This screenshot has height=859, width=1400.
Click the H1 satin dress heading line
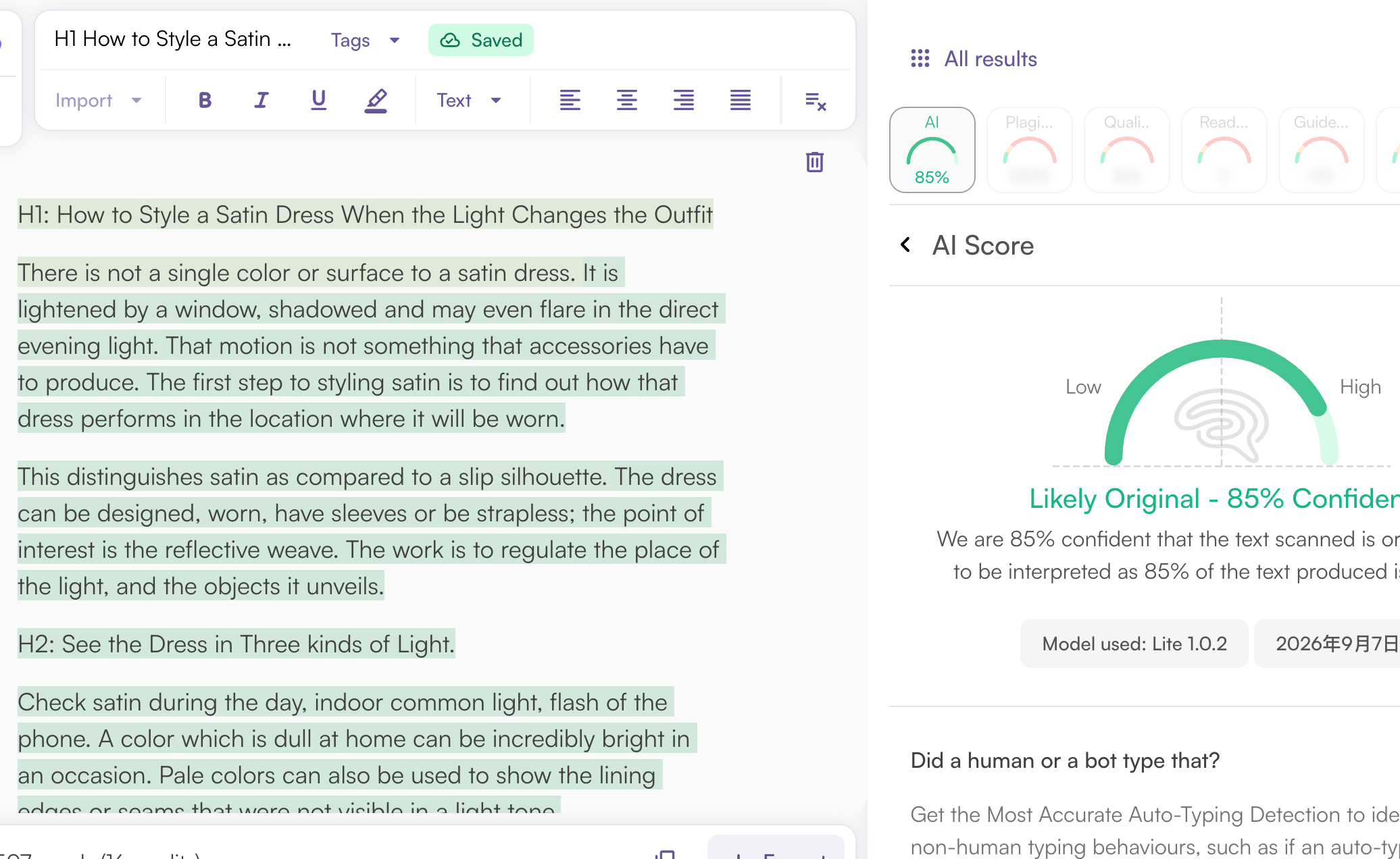tap(365, 215)
